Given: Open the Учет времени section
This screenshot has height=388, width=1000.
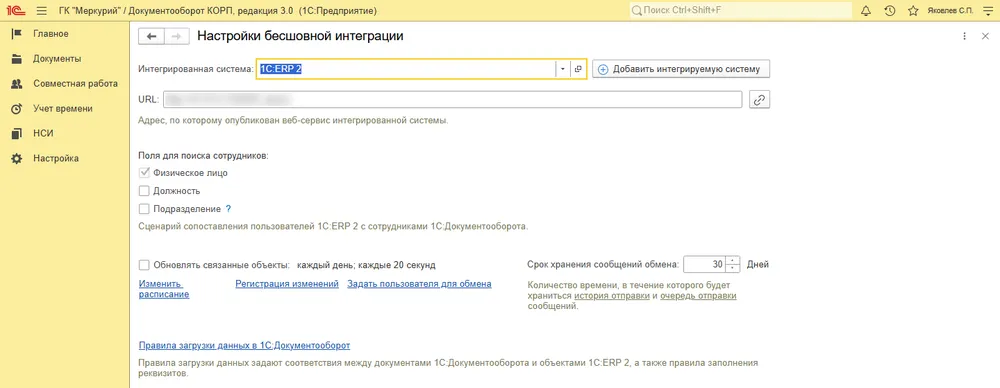Looking at the screenshot, I should [62, 108].
